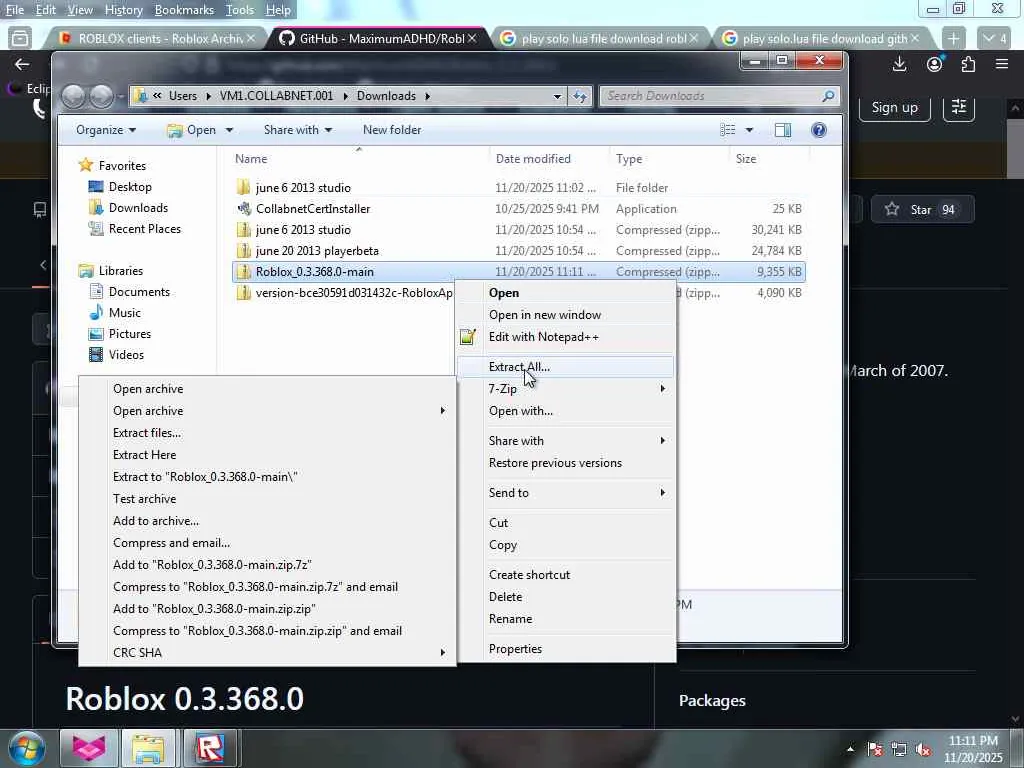The height and width of the screenshot is (768, 1024).
Task: Select Edit with Notepad++
Action: point(565,337)
